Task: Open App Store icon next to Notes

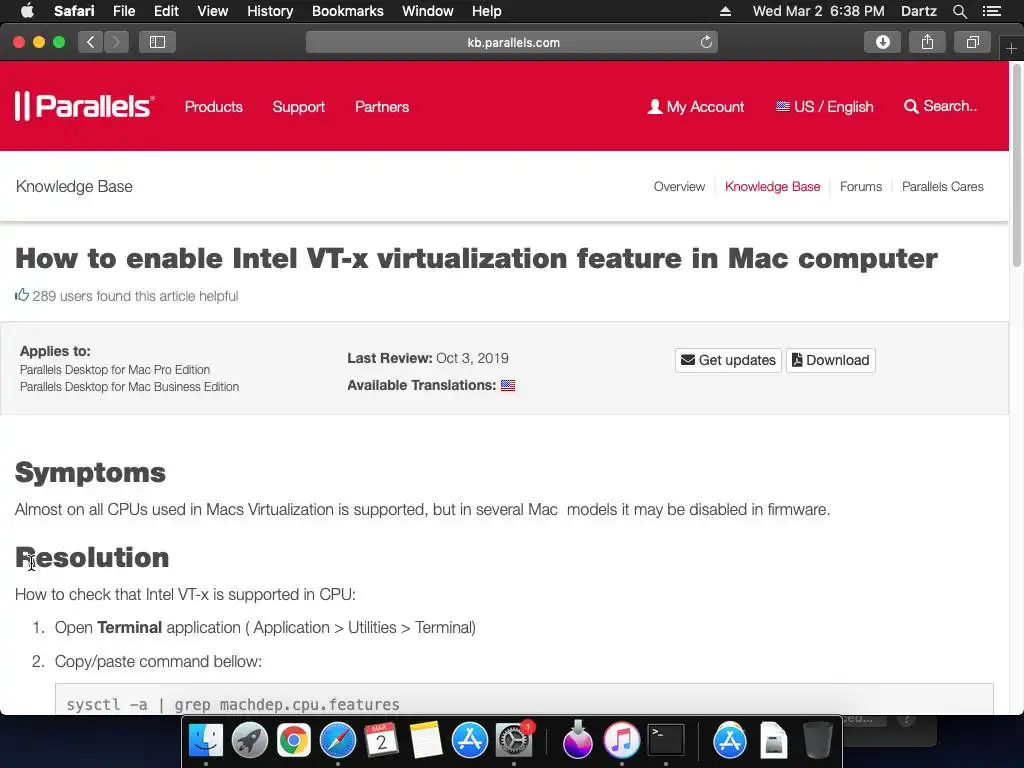Action: coord(470,741)
